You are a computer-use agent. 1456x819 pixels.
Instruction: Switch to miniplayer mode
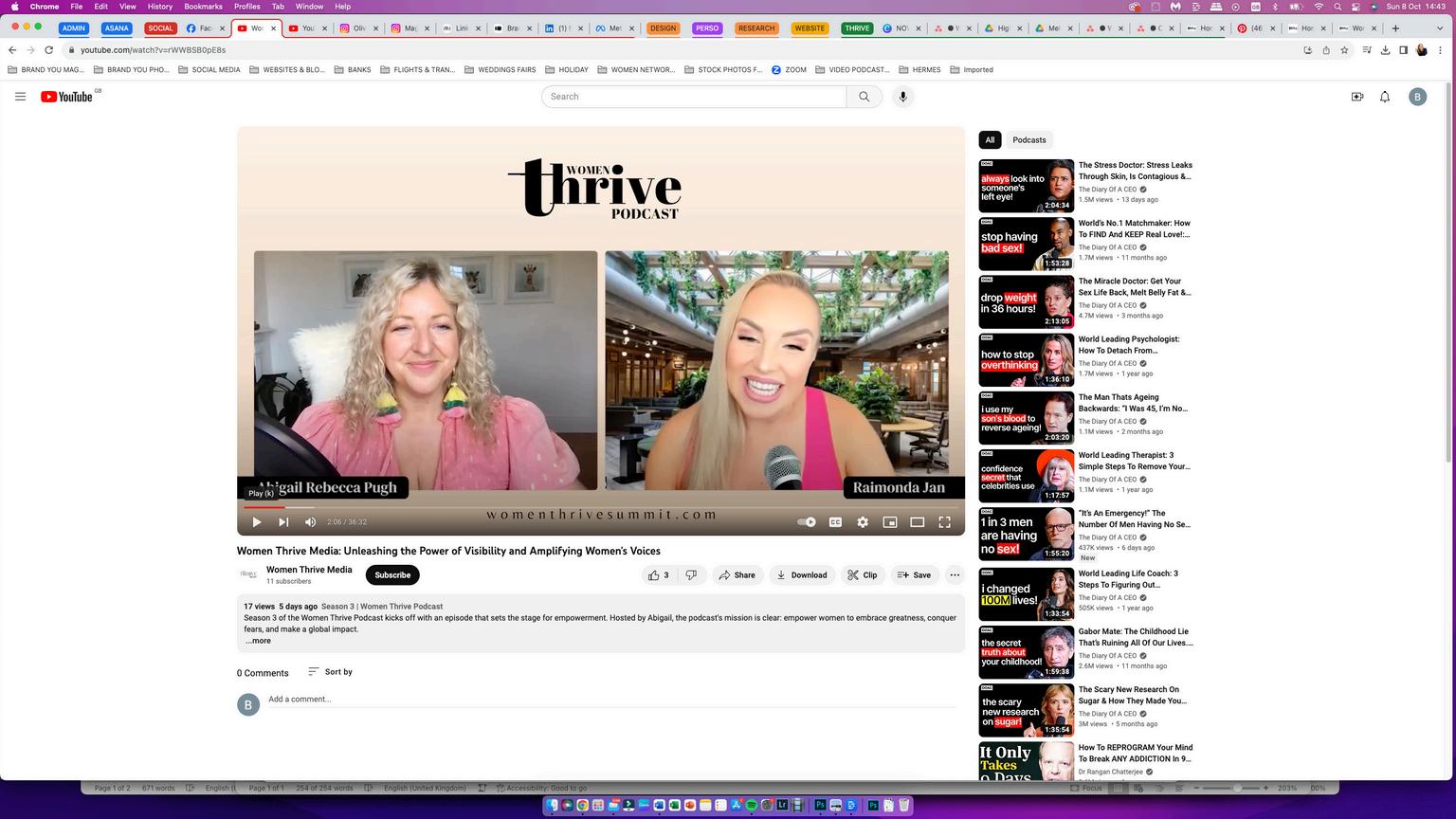890,521
